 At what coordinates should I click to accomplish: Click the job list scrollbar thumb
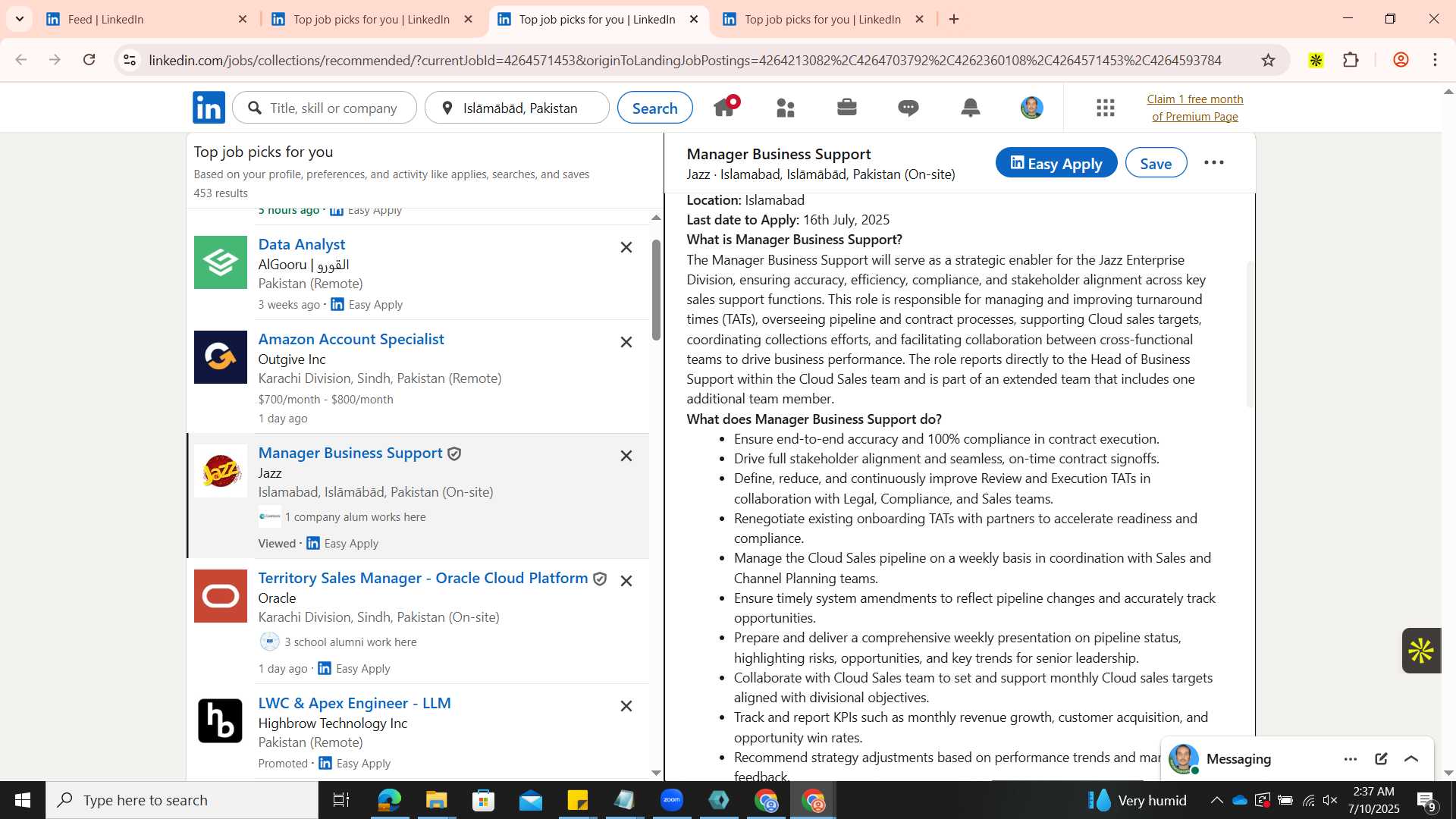pyautogui.click(x=656, y=290)
